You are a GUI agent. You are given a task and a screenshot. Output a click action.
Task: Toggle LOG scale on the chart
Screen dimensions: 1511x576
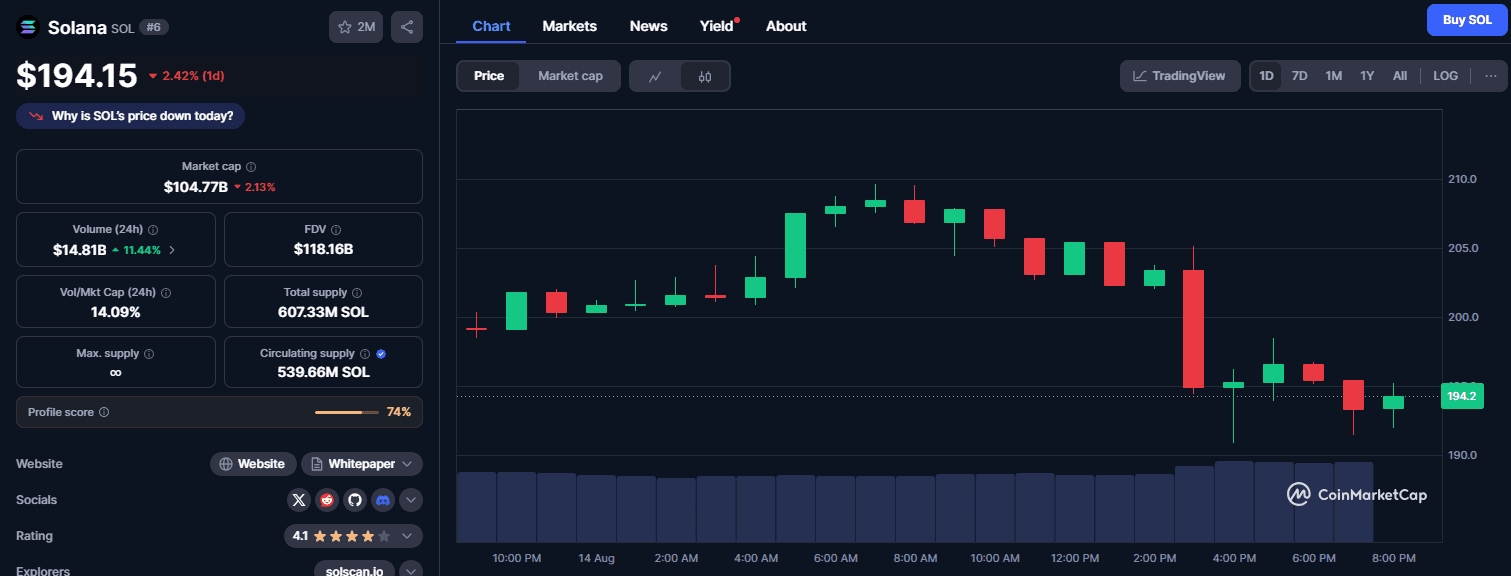[x=1445, y=76]
